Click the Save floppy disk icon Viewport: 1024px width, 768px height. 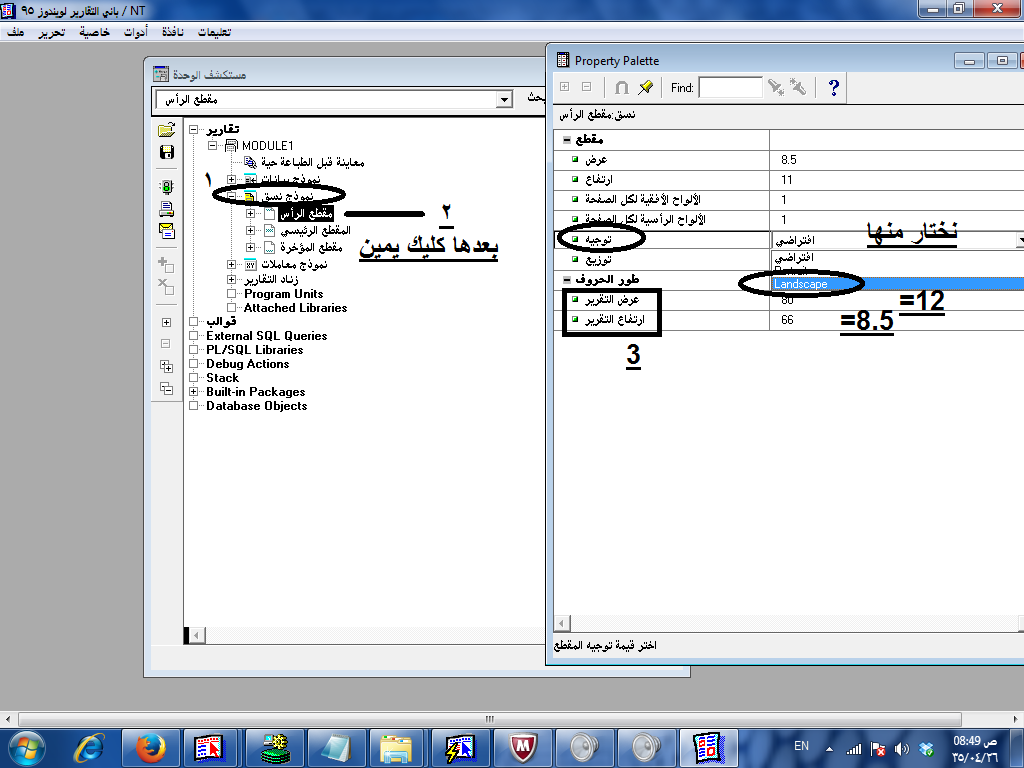[x=166, y=152]
